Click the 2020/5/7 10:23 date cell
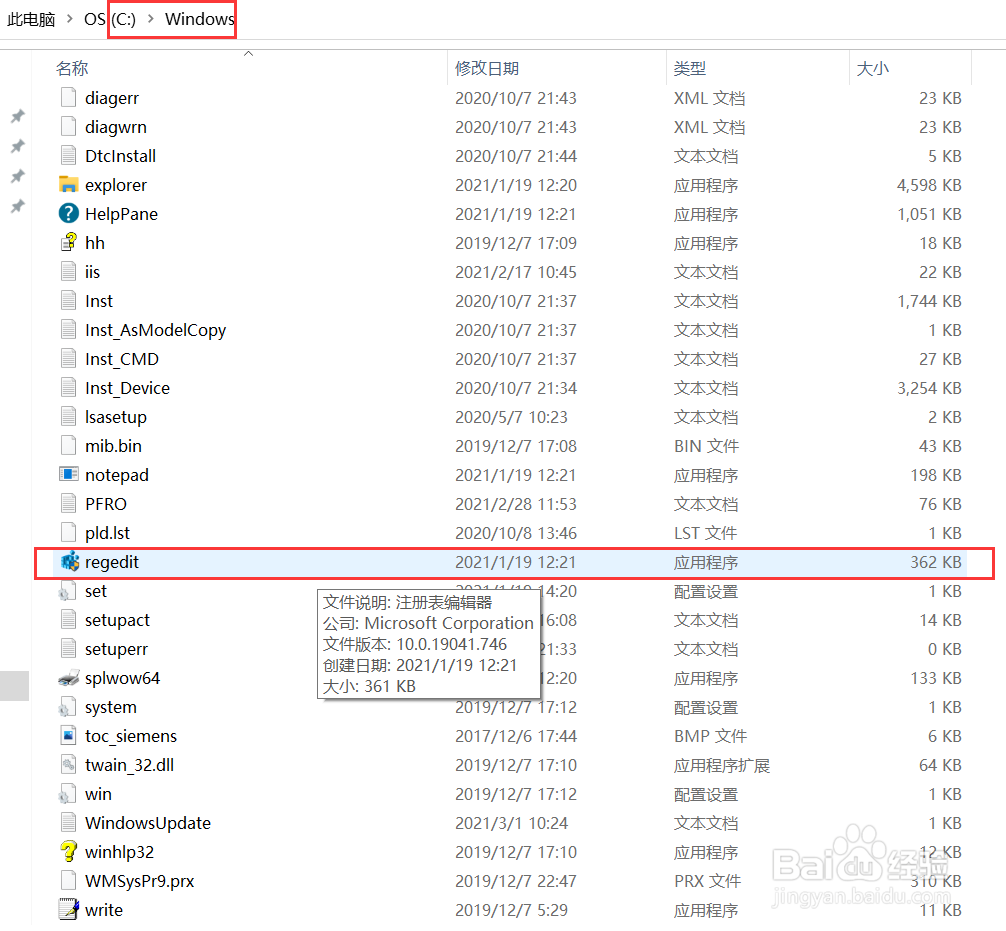The height and width of the screenshot is (931, 1006). tap(511, 416)
